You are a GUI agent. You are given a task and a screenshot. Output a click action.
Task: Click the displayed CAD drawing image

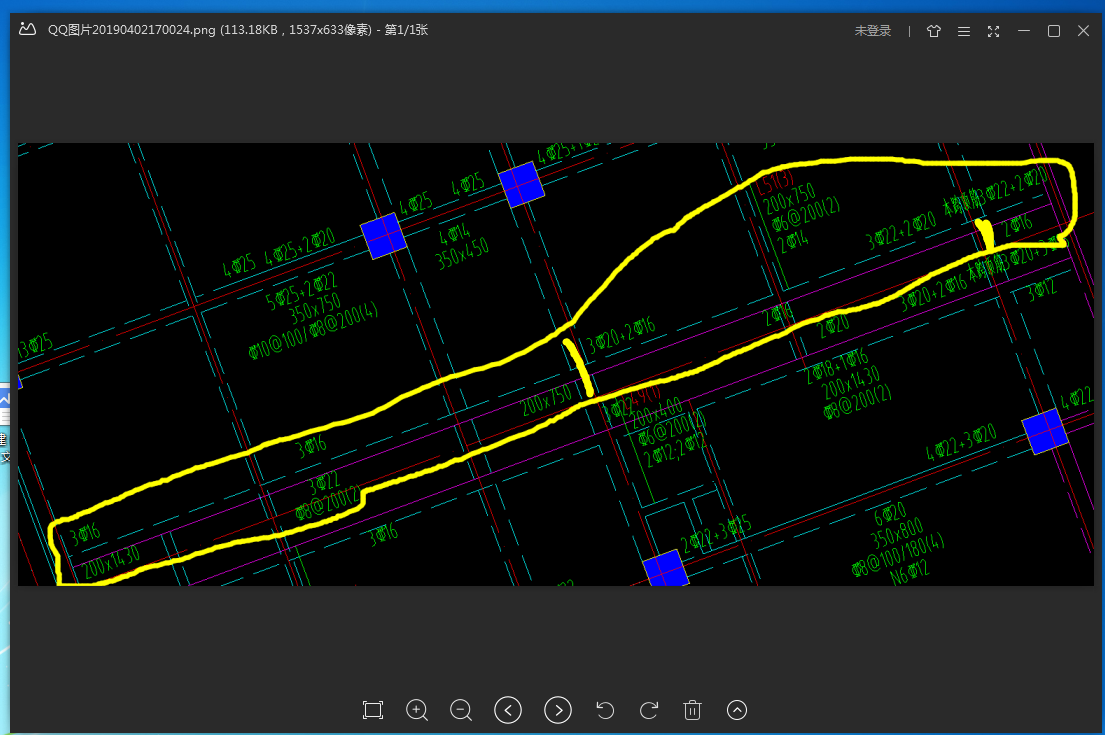[555, 364]
